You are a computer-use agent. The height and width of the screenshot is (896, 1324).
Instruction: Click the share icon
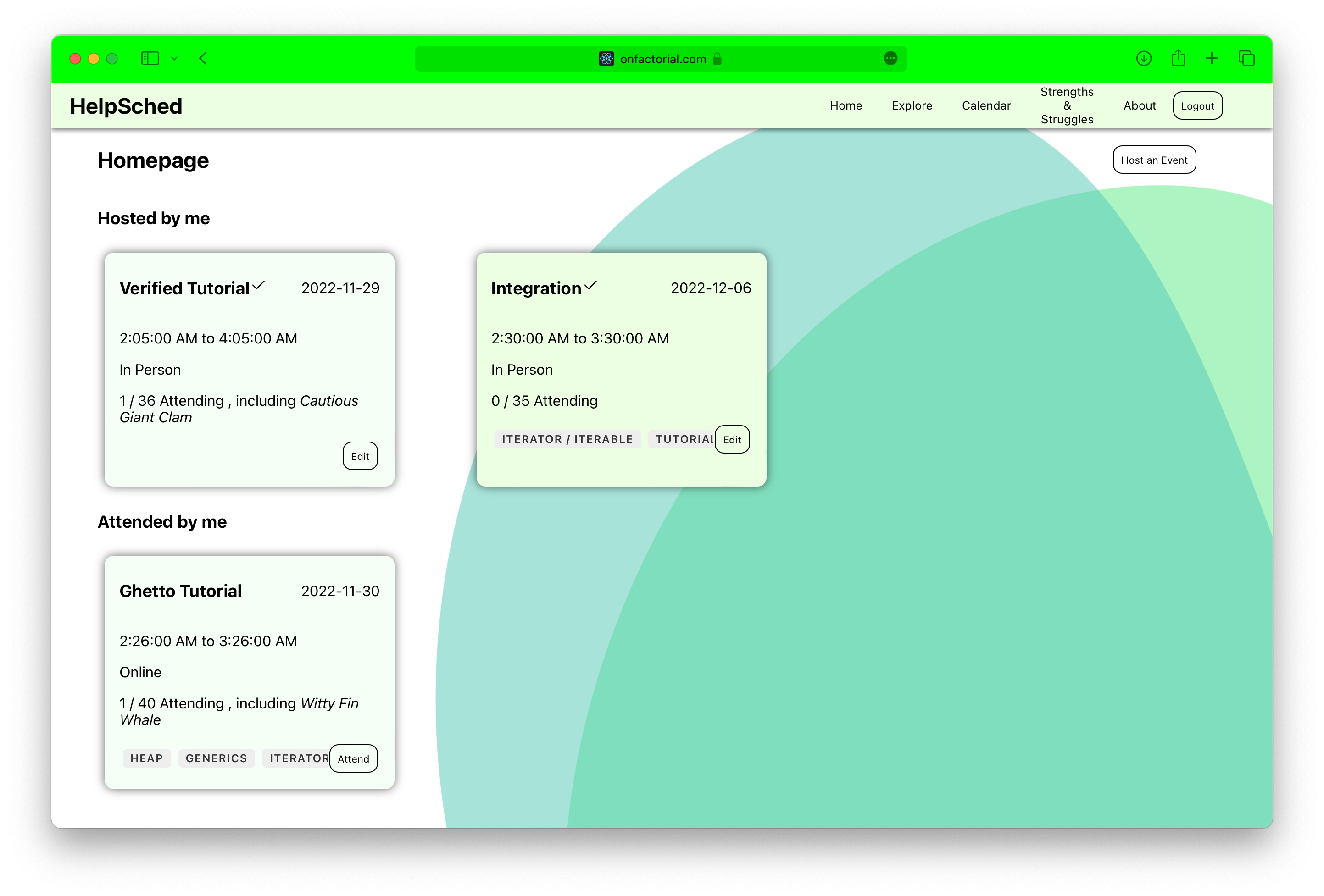click(1178, 58)
